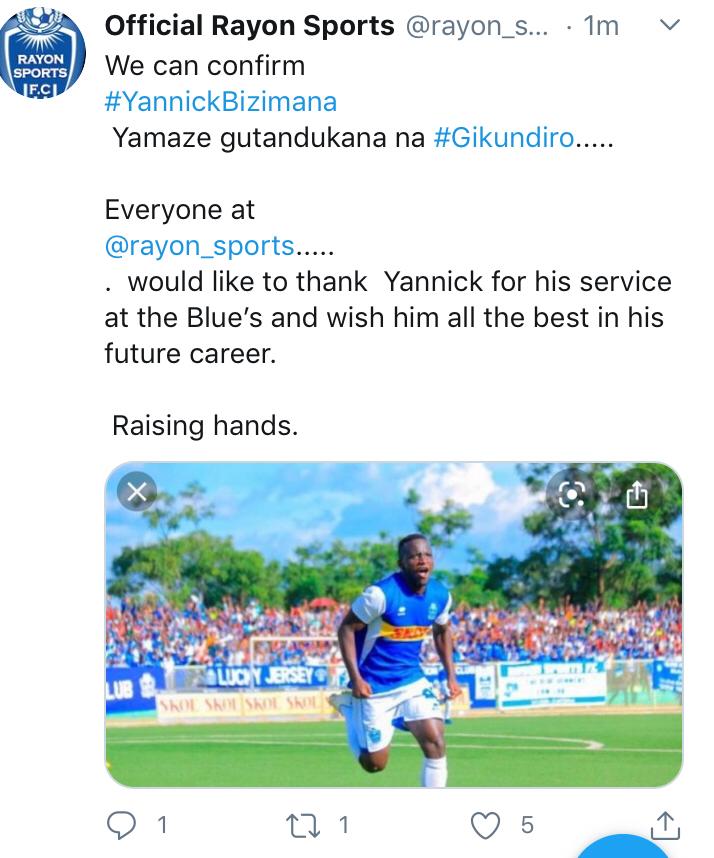
Task: Open the footballer photo attachment
Action: tap(394, 640)
